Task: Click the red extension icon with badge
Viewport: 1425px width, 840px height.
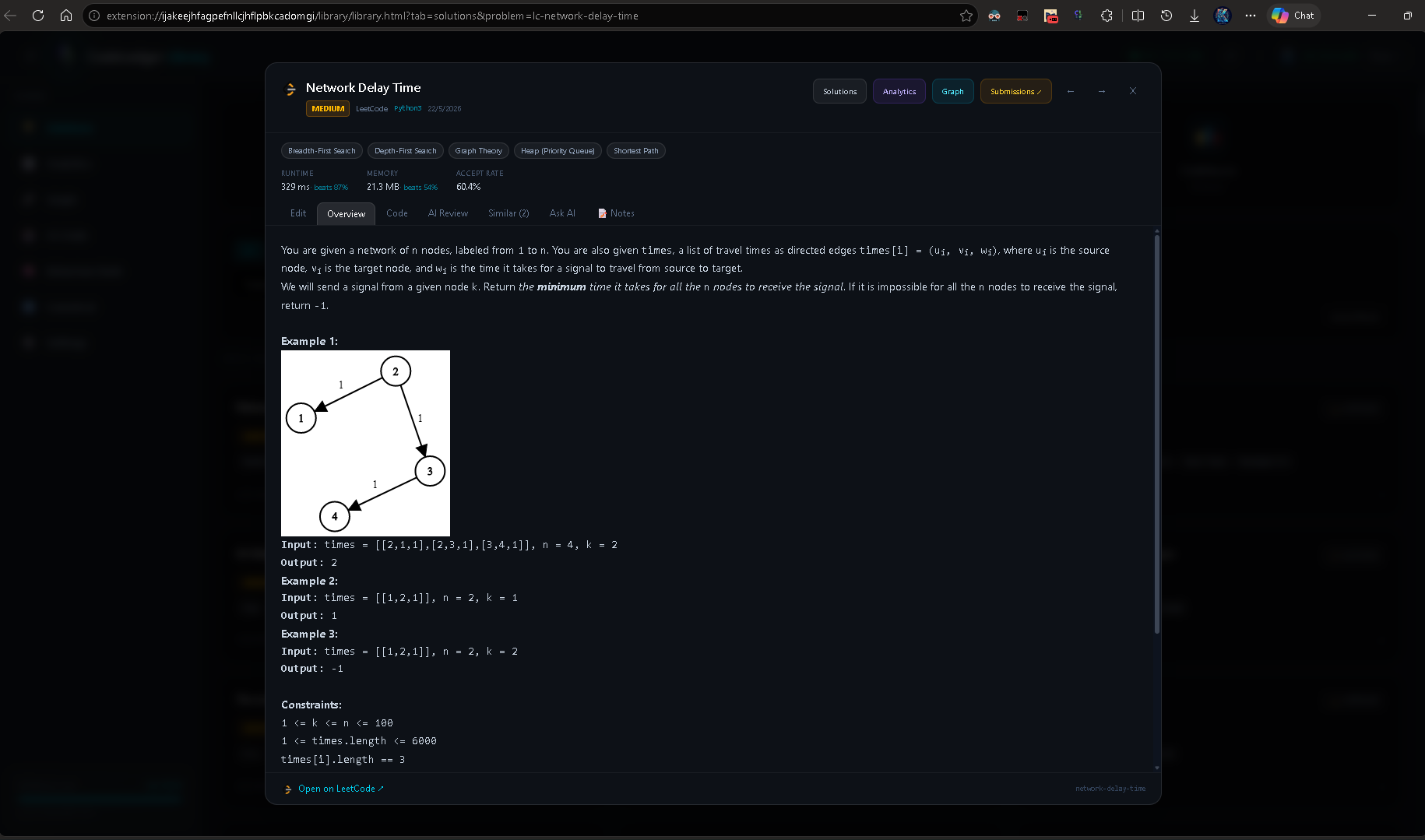Action: click(1050, 16)
